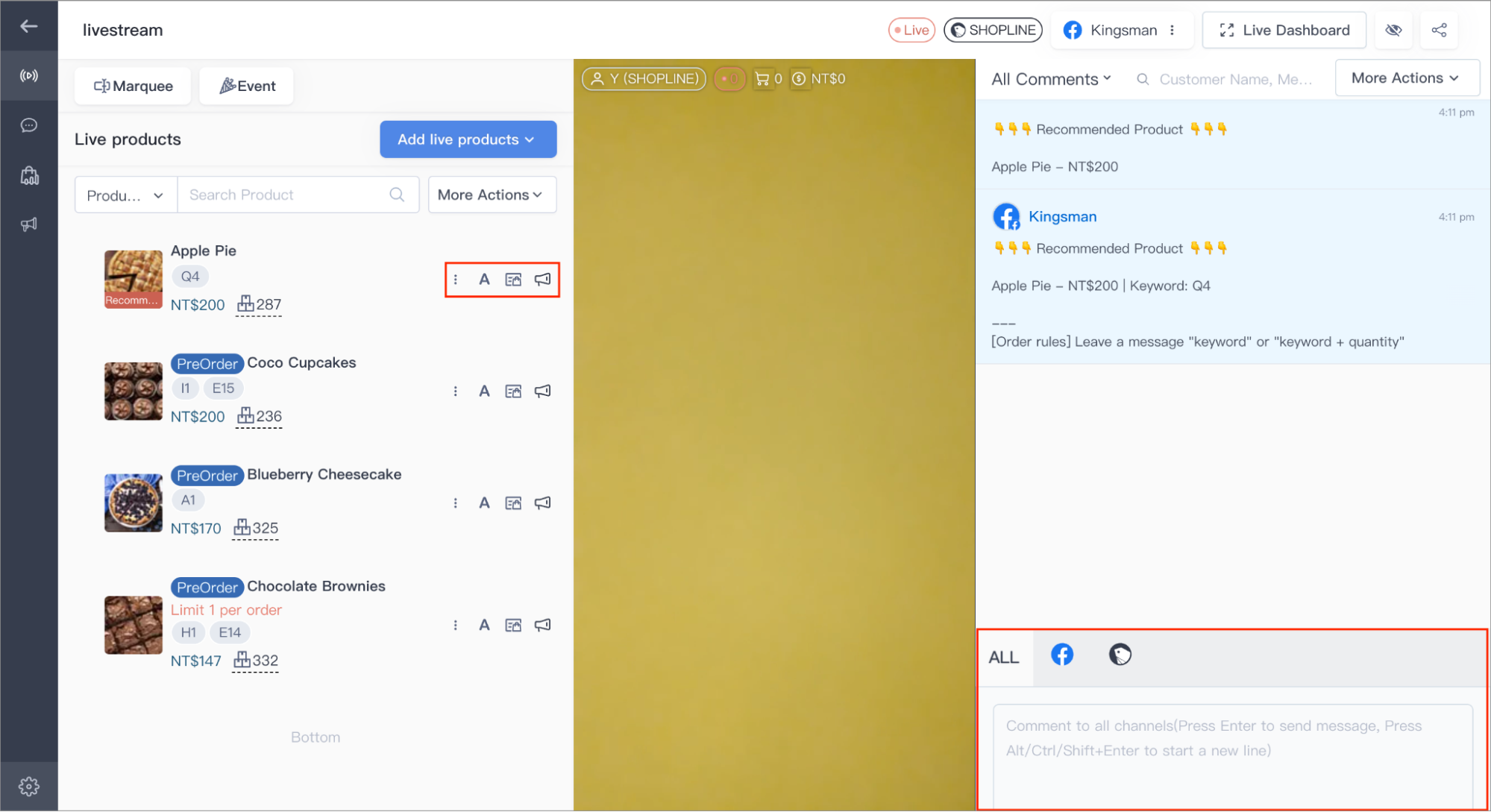Click Blueberry Cheesecake image card icon
1491x812 pixels.
(x=513, y=503)
